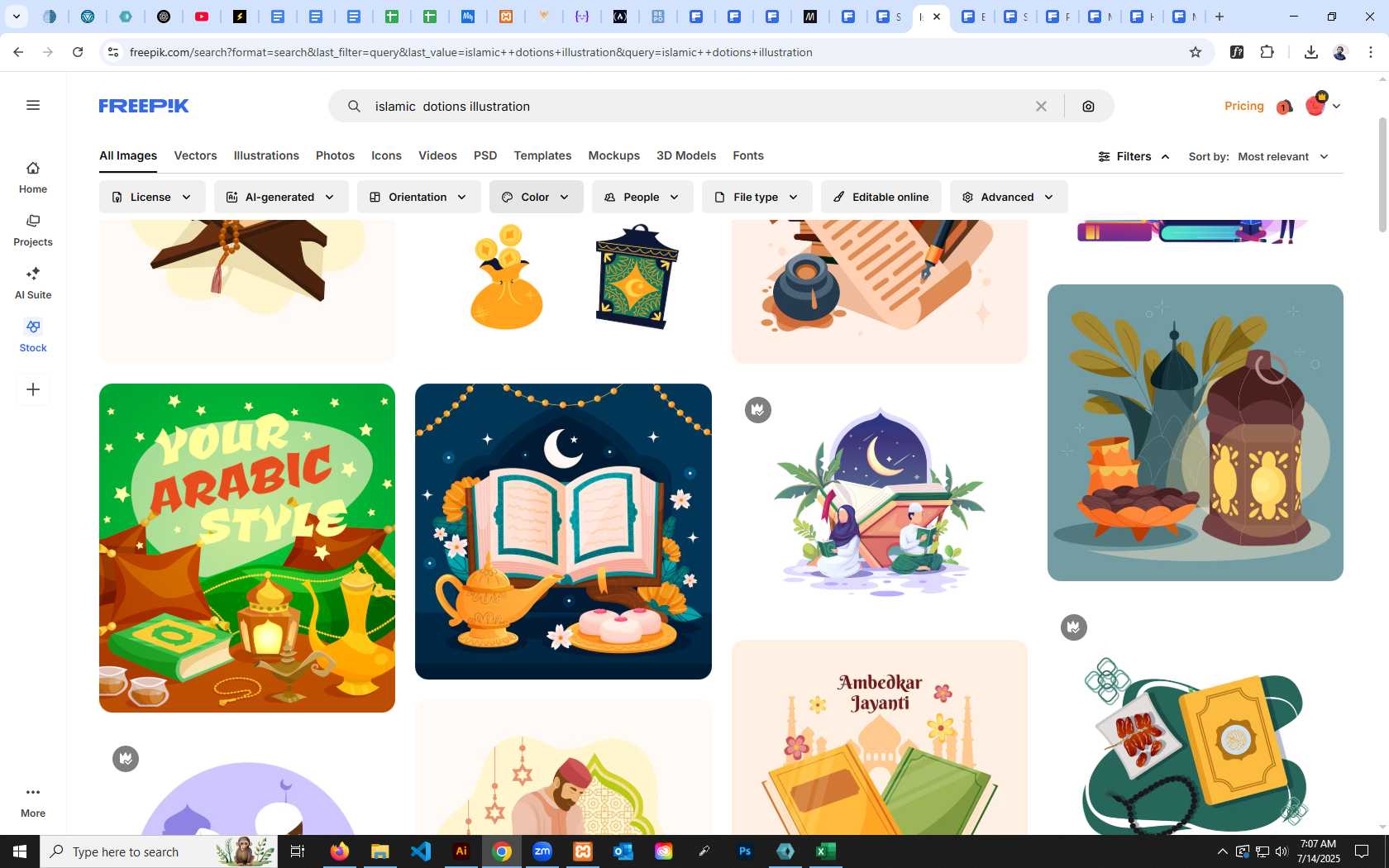Click premium crown on purple mosque image
The height and width of the screenshot is (868, 1389).
(x=126, y=758)
